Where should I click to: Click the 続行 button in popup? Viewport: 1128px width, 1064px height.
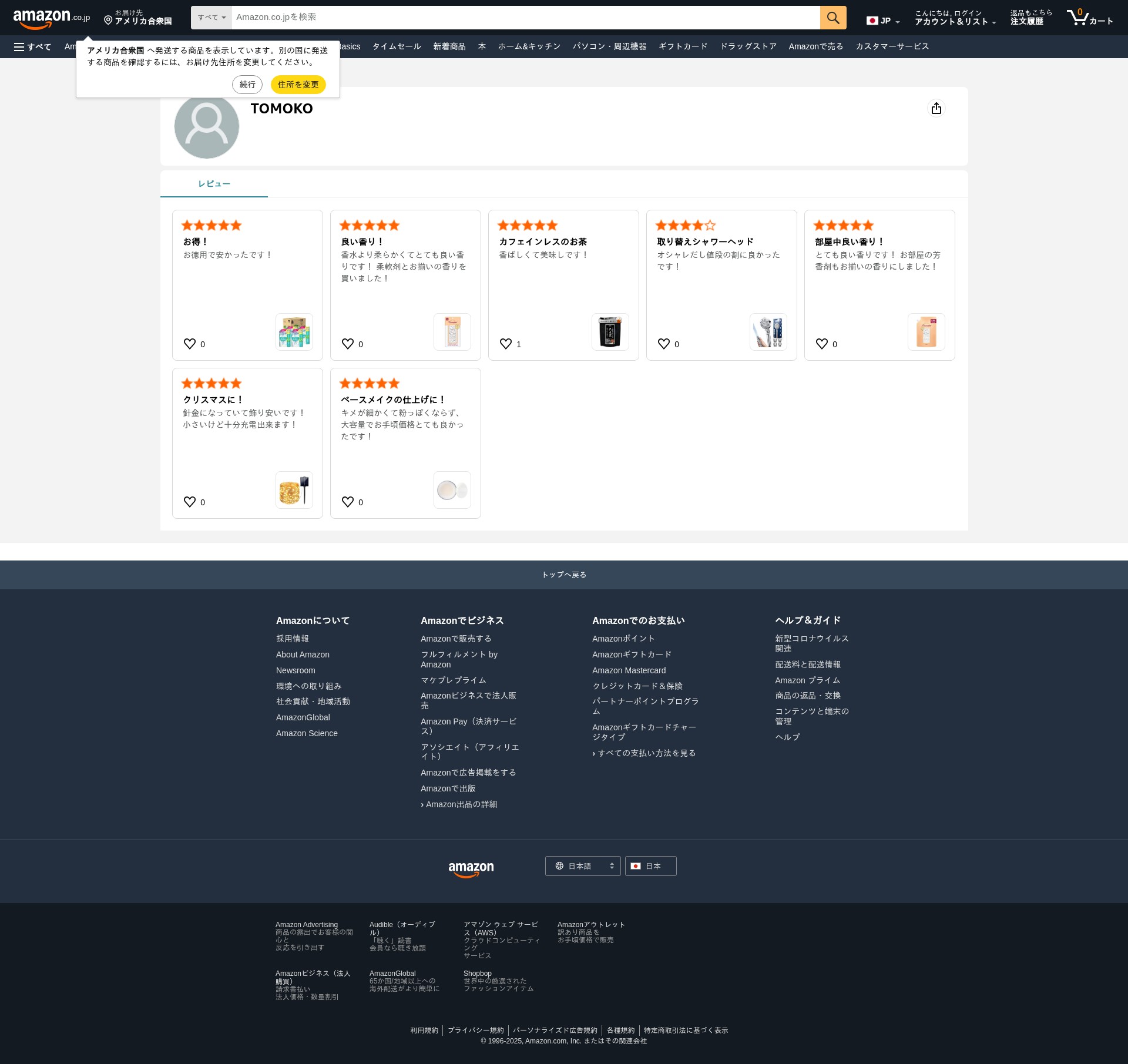pos(247,85)
